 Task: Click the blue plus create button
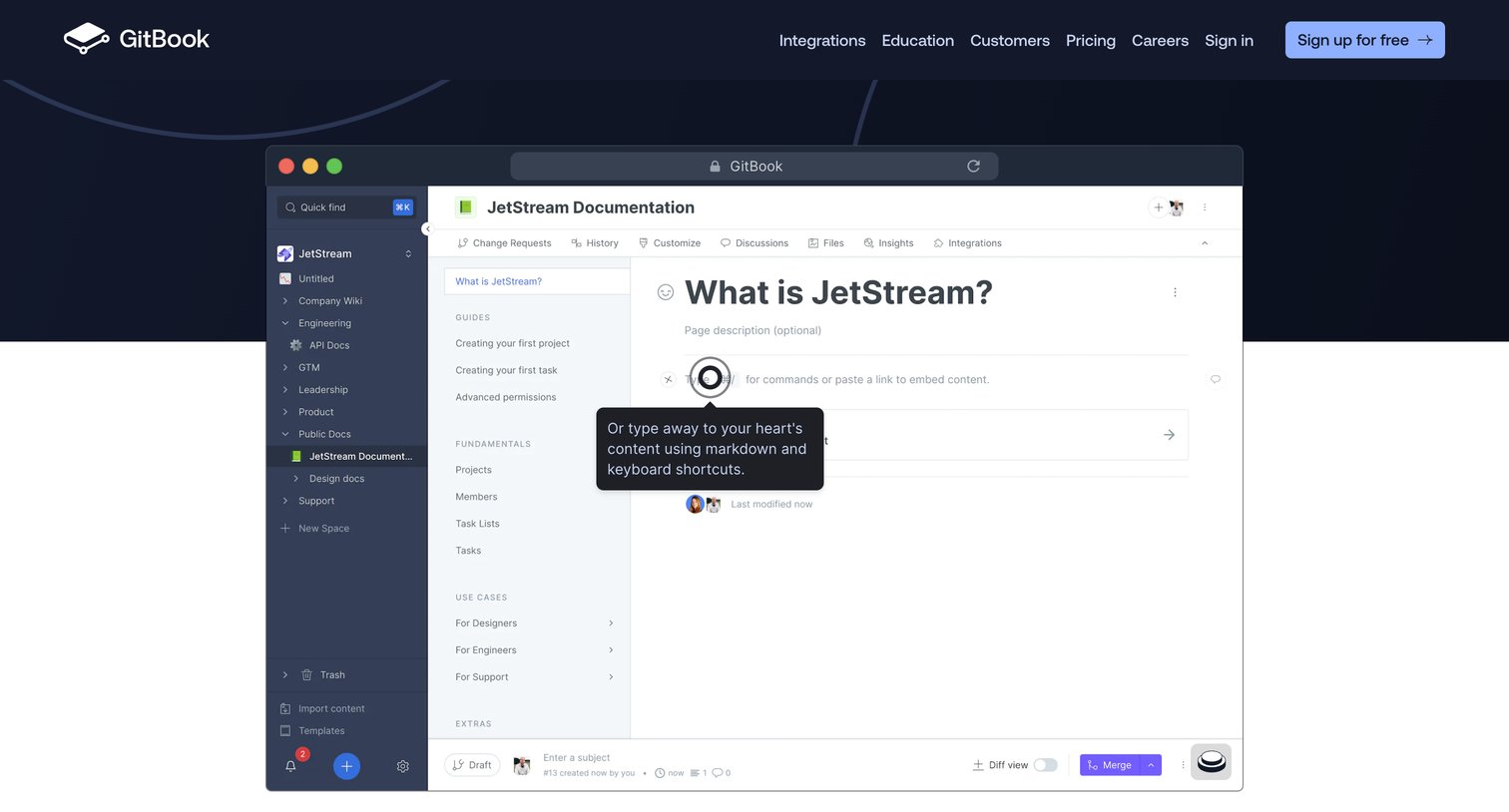[346, 766]
